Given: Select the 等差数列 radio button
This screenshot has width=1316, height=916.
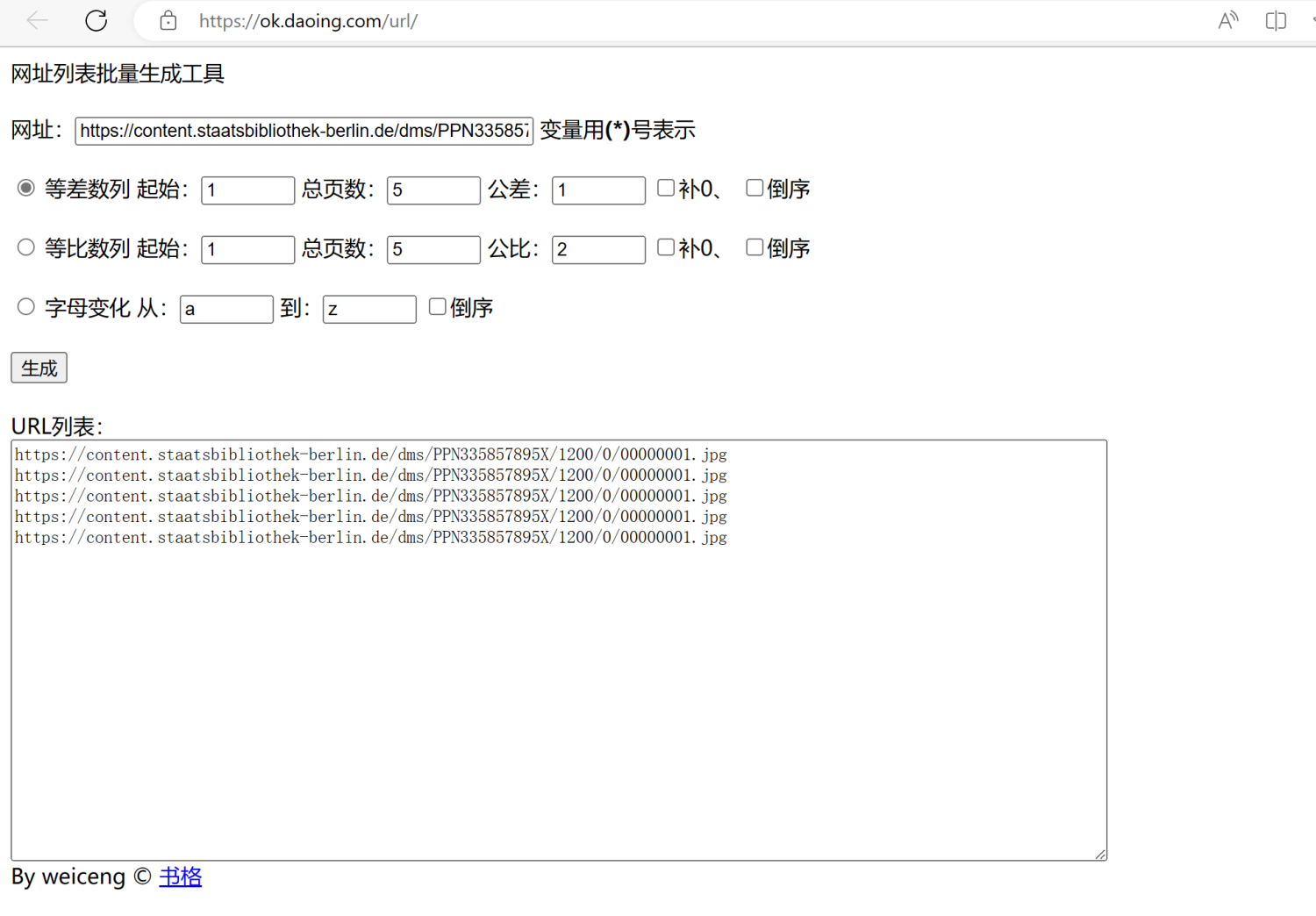Looking at the screenshot, I should [26, 189].
